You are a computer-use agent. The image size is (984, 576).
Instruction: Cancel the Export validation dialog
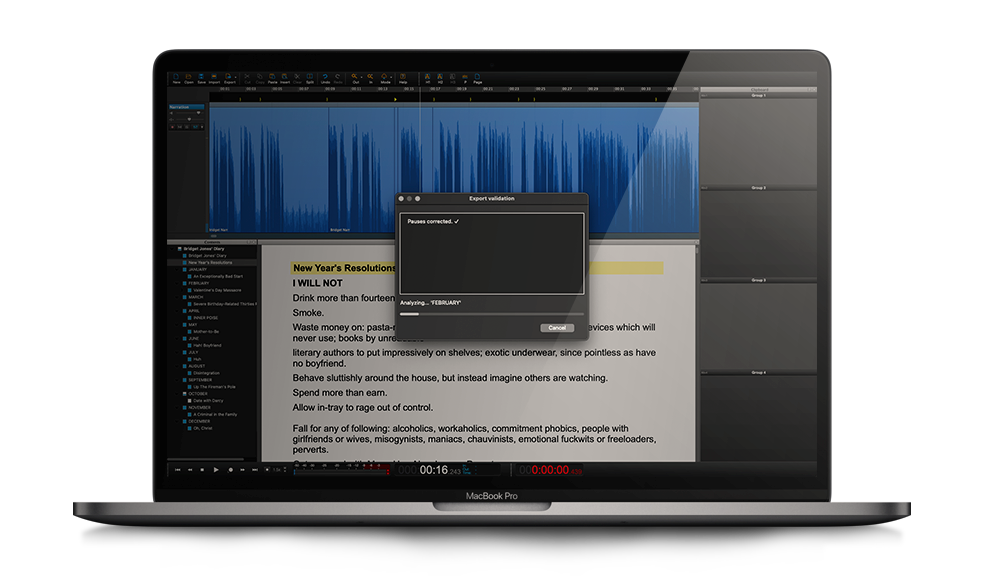pos(557,328)
